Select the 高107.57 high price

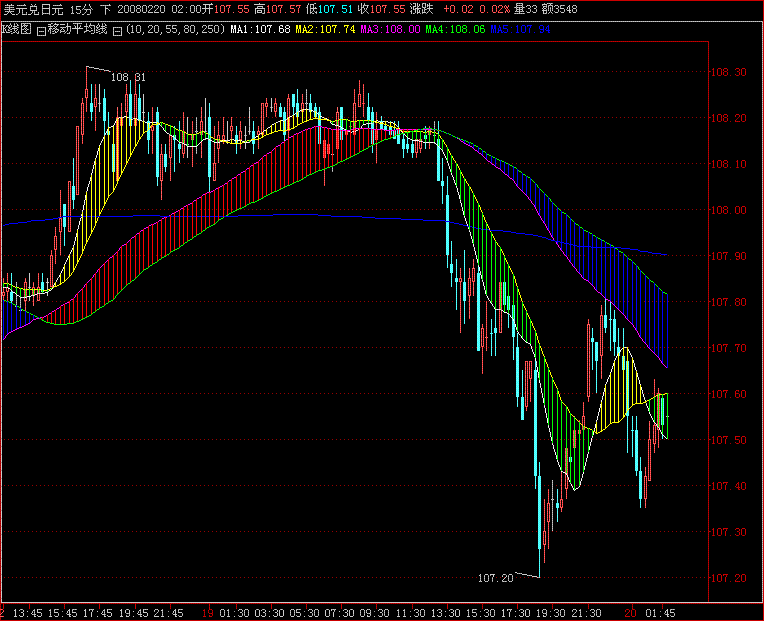coord(278,9)
